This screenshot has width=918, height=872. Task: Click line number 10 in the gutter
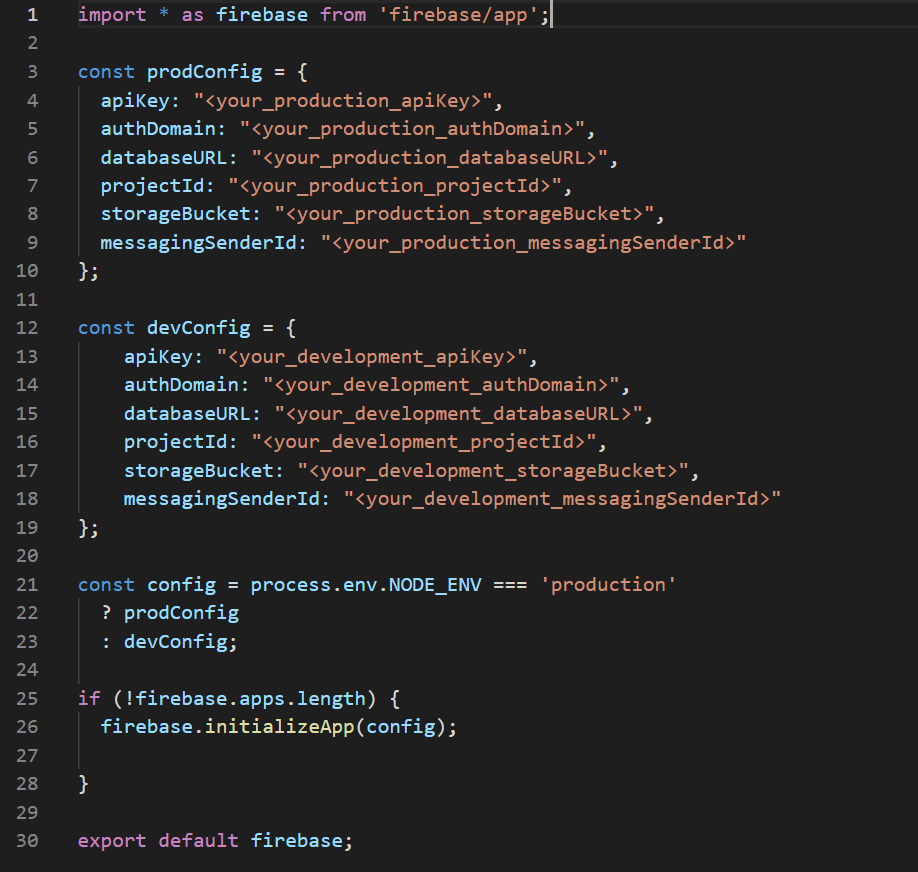point(27,271)
